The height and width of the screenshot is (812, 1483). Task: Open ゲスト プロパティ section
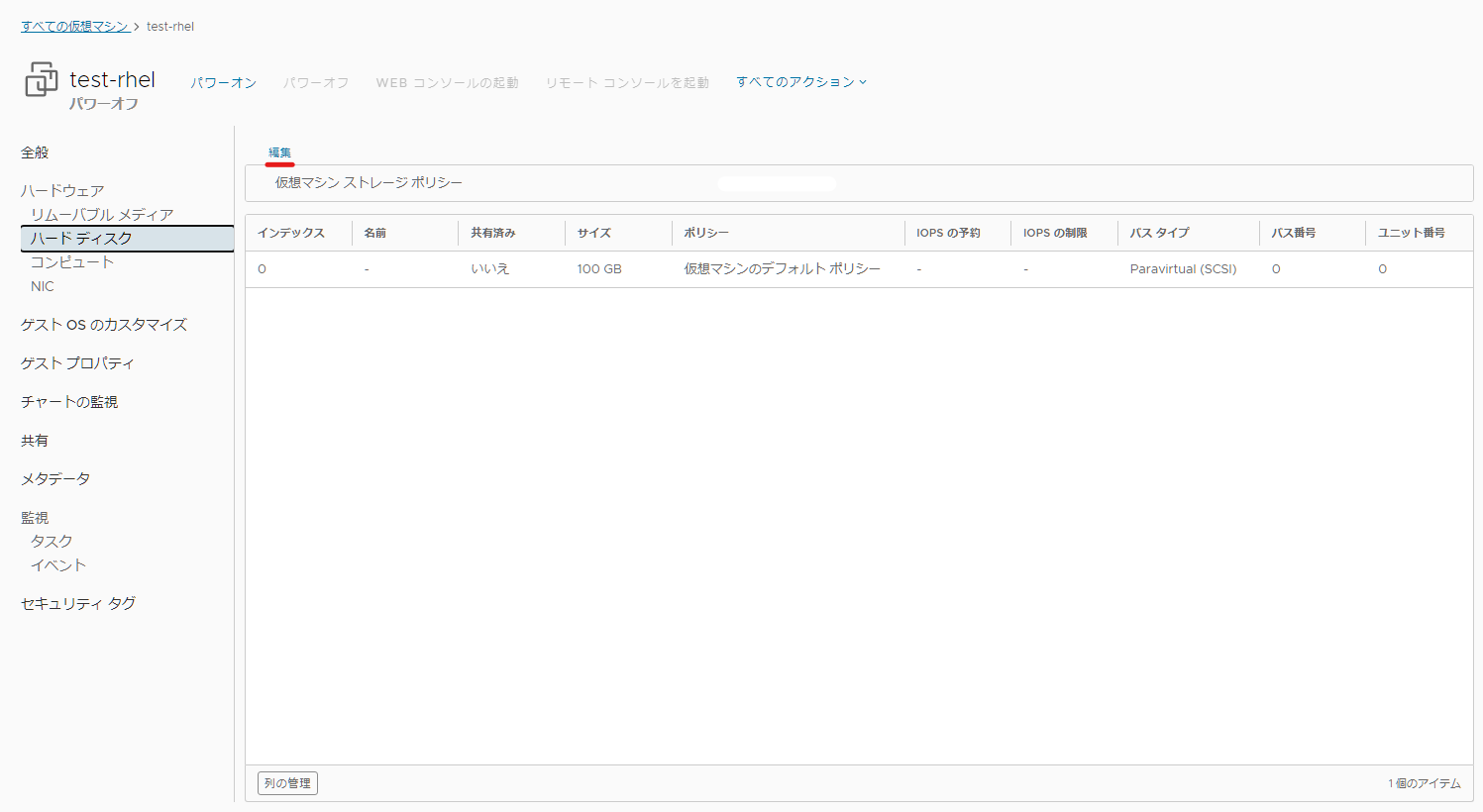(77, 363)
